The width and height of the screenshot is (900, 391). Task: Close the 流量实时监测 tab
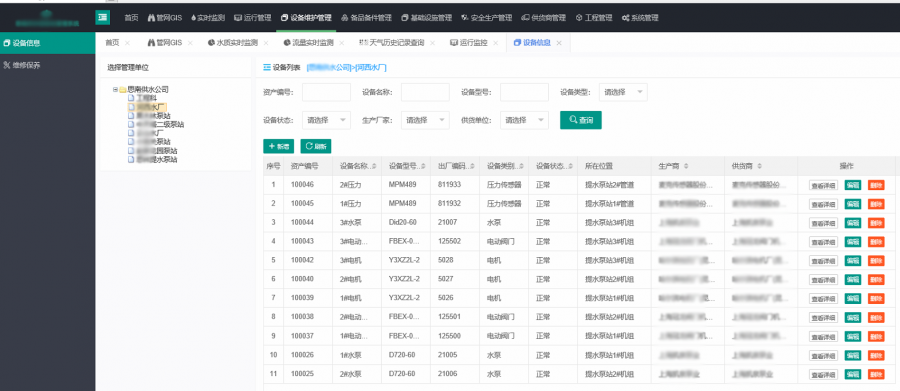(342, 43)
